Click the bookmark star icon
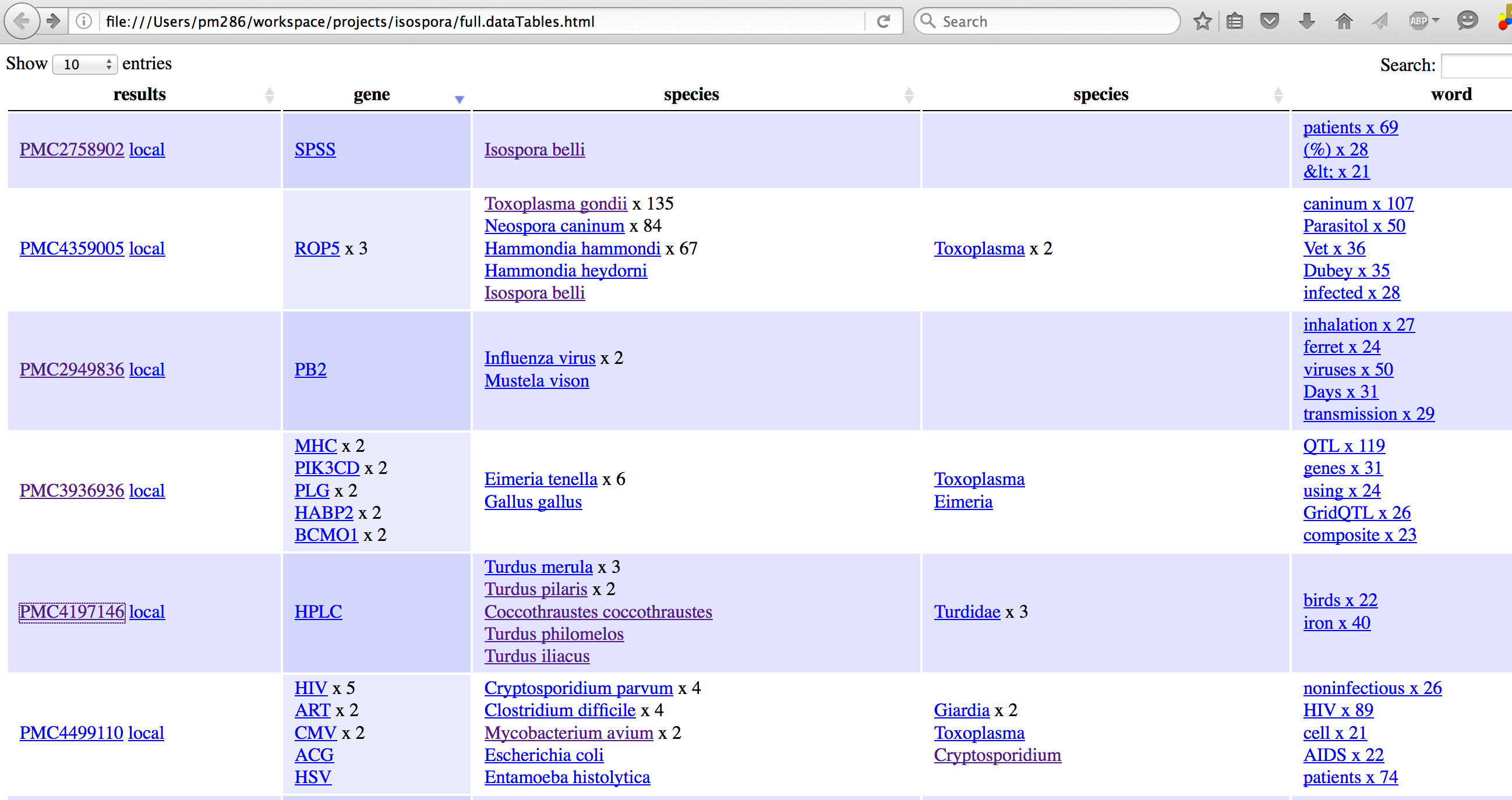This screenshot has width=1512, height=800. tap(1202, 22)
